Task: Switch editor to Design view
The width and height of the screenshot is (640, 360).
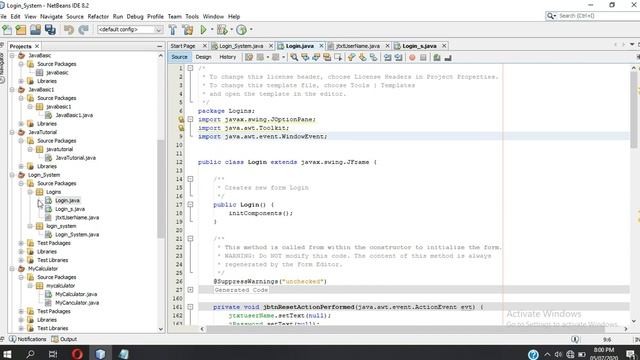Action: click(203, 57)
